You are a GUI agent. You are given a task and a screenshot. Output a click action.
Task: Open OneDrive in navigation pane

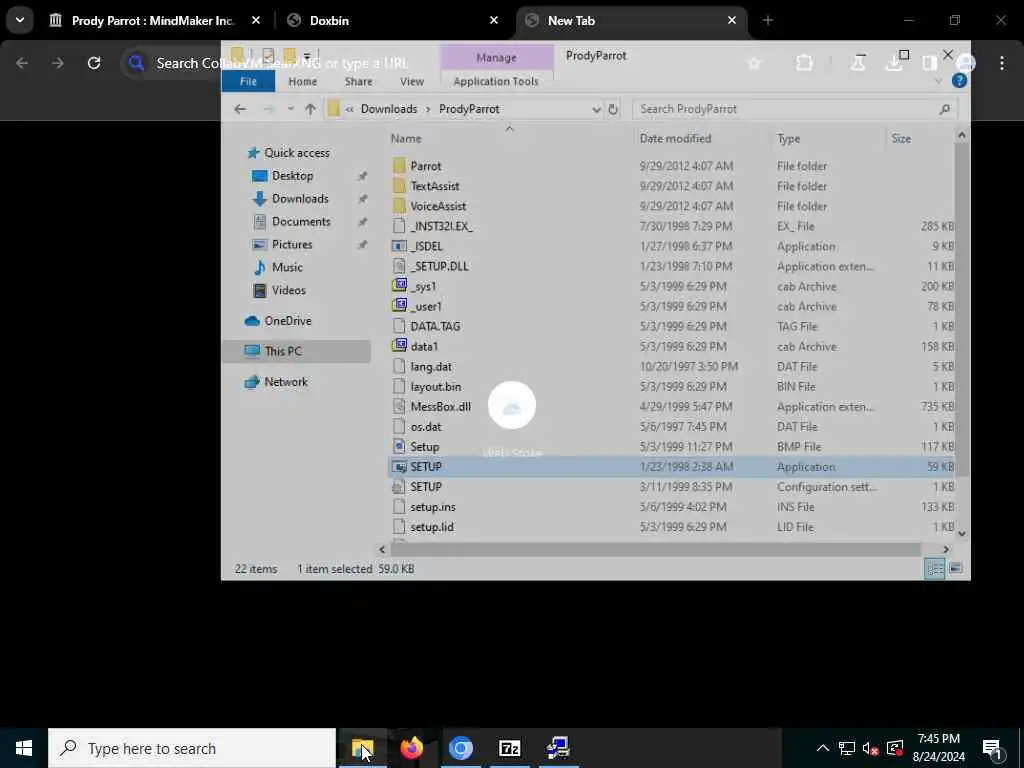[x=287, y=321]
